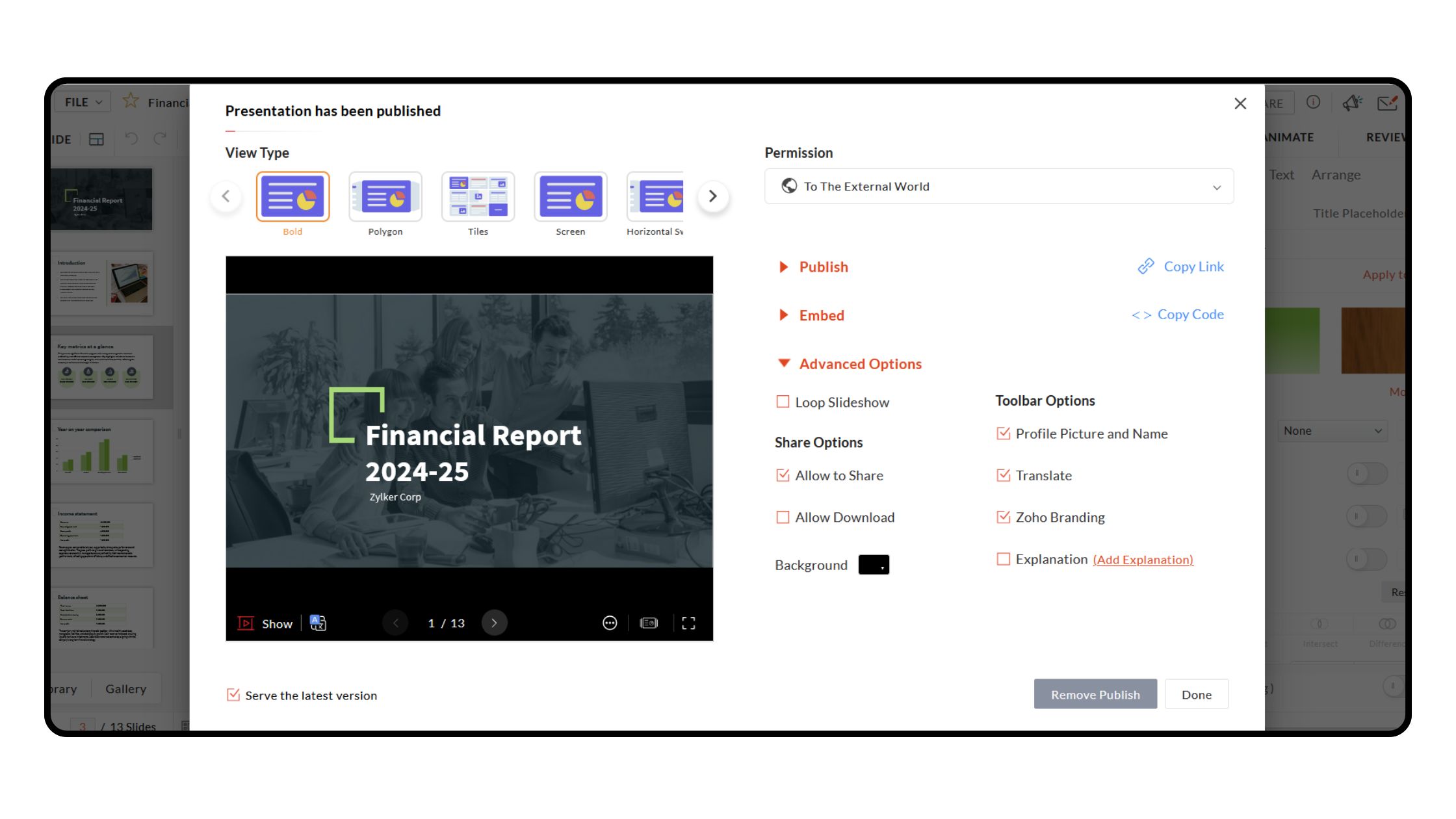Open the Year on year comparison thumbnail
This screenshot has width=1456, height=819.
pos(102,451)
